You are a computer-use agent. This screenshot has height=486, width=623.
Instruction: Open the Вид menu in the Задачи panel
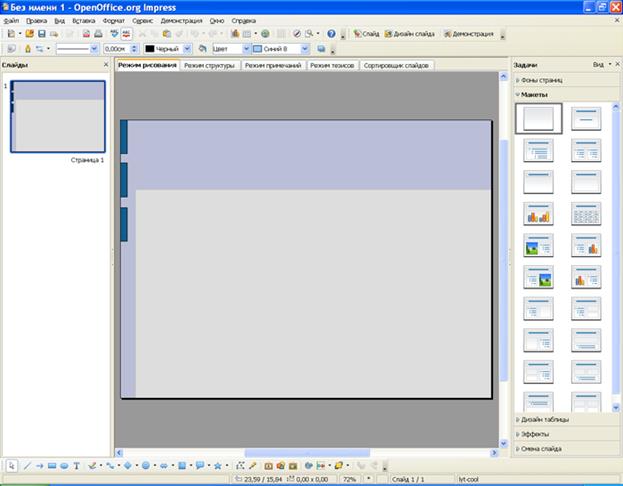click(x=602, y=65)
